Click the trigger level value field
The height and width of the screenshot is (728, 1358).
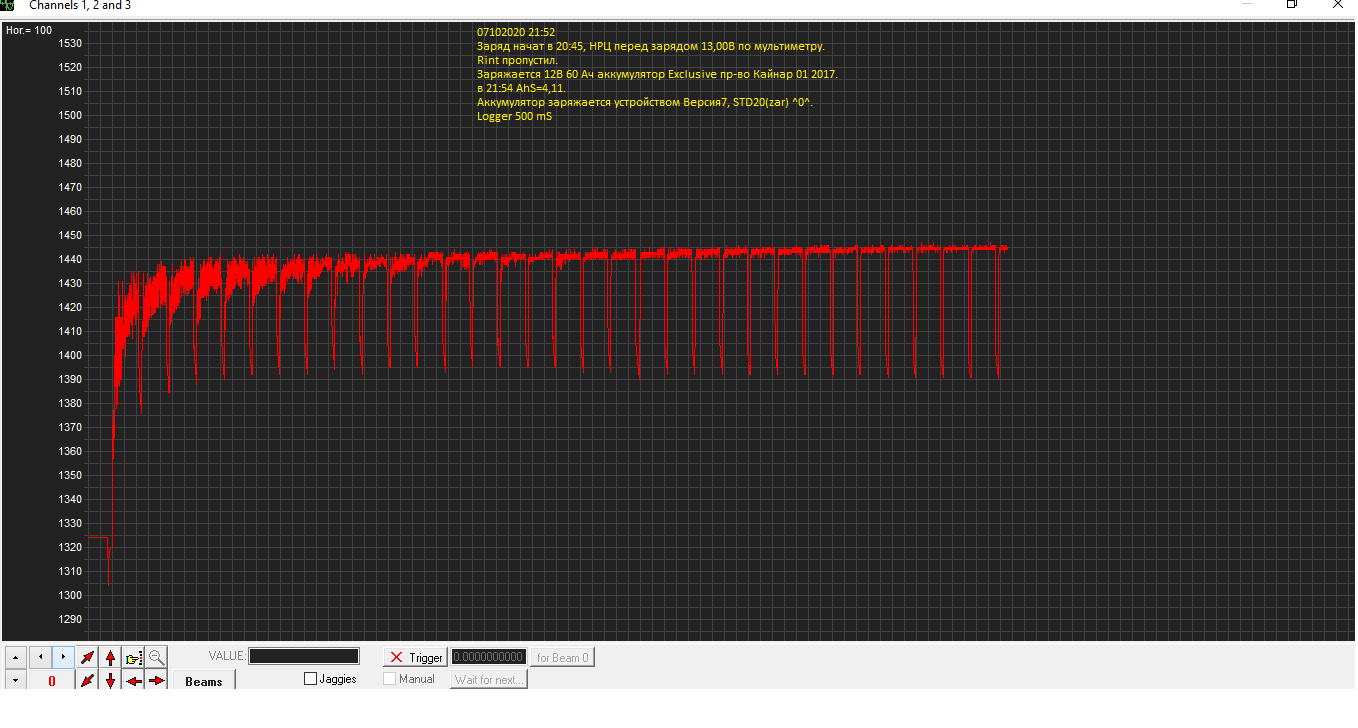[x=488, y=657]
